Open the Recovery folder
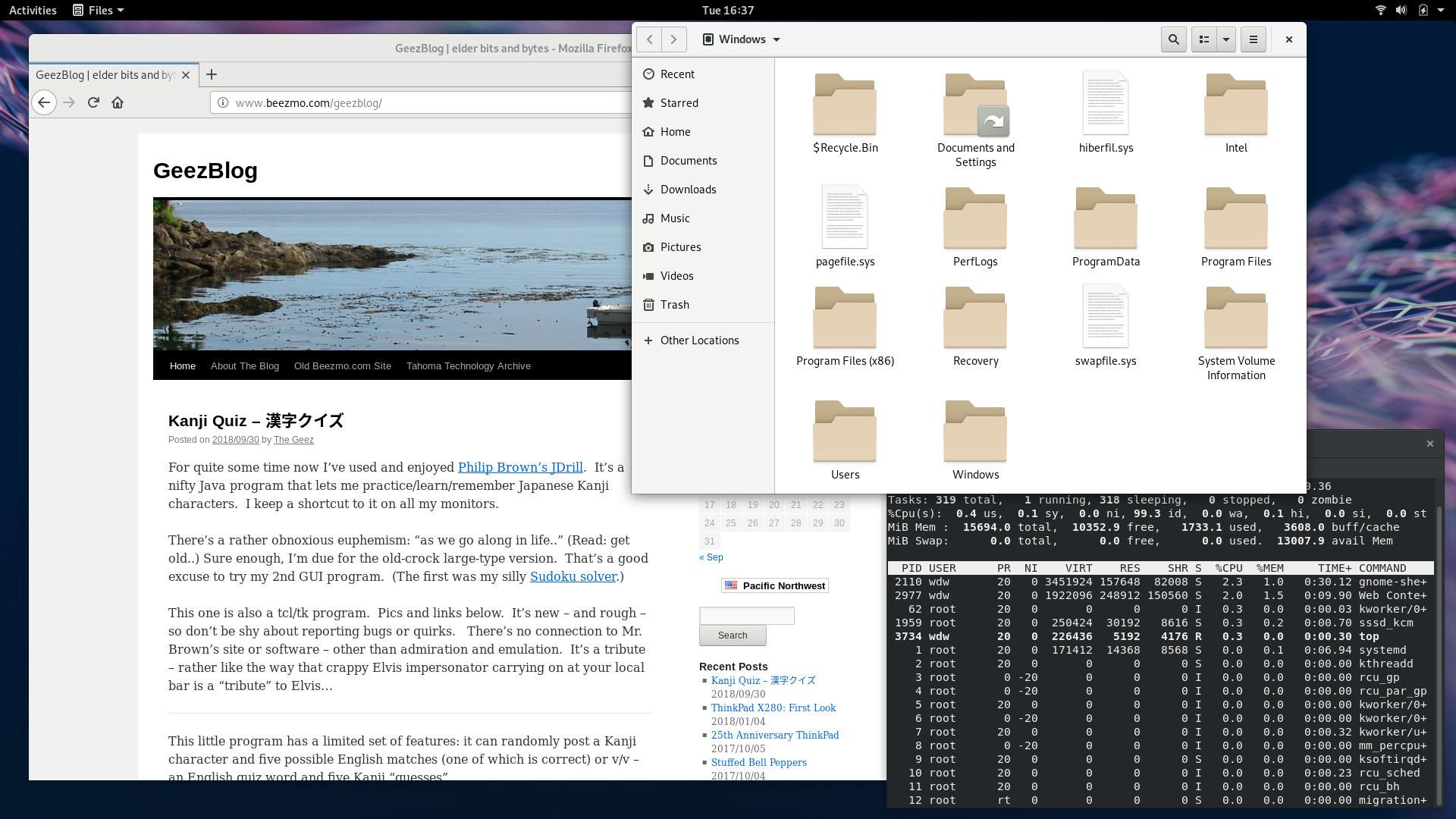This screenshot has height=819, width=1456. coord(975,326)
